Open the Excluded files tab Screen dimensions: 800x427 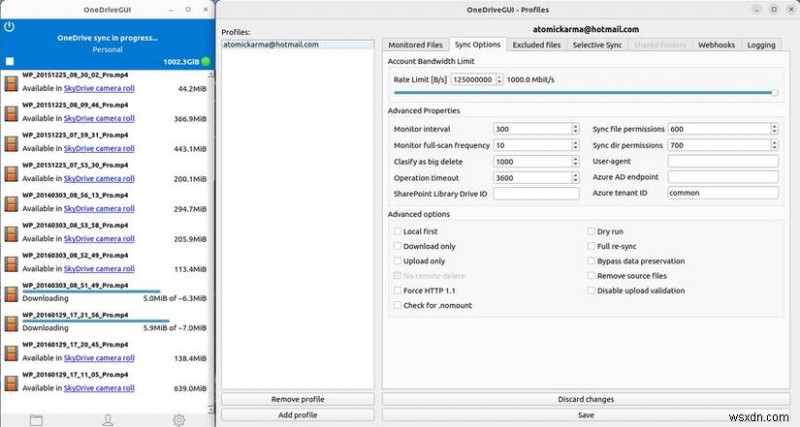536,45
